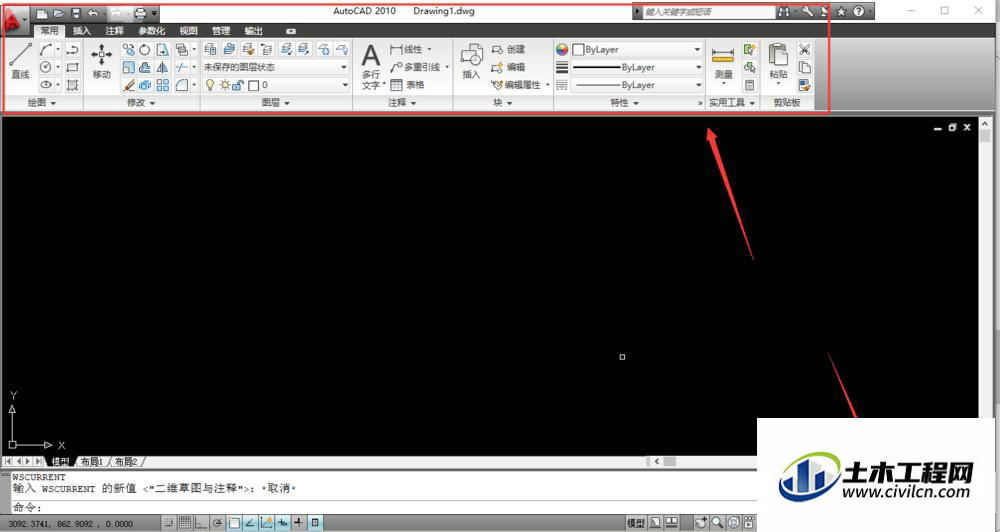This screenshot has height=532, width=1000.
Task: Switch to the 视图 ribbon tab
Action: point(188,31)
